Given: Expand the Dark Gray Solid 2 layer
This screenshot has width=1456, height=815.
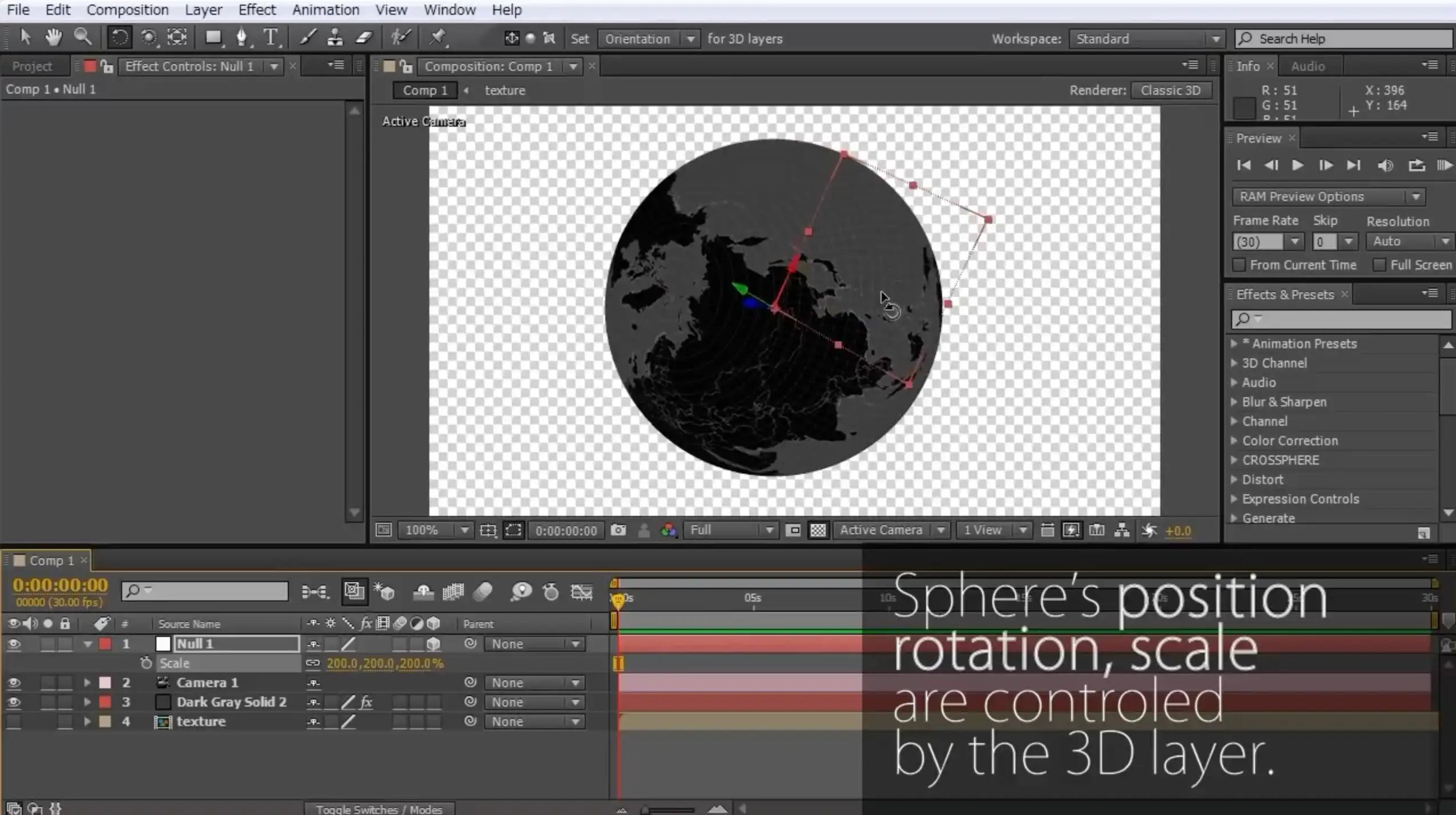Looking at the screenshot, I should coord(87,702).
